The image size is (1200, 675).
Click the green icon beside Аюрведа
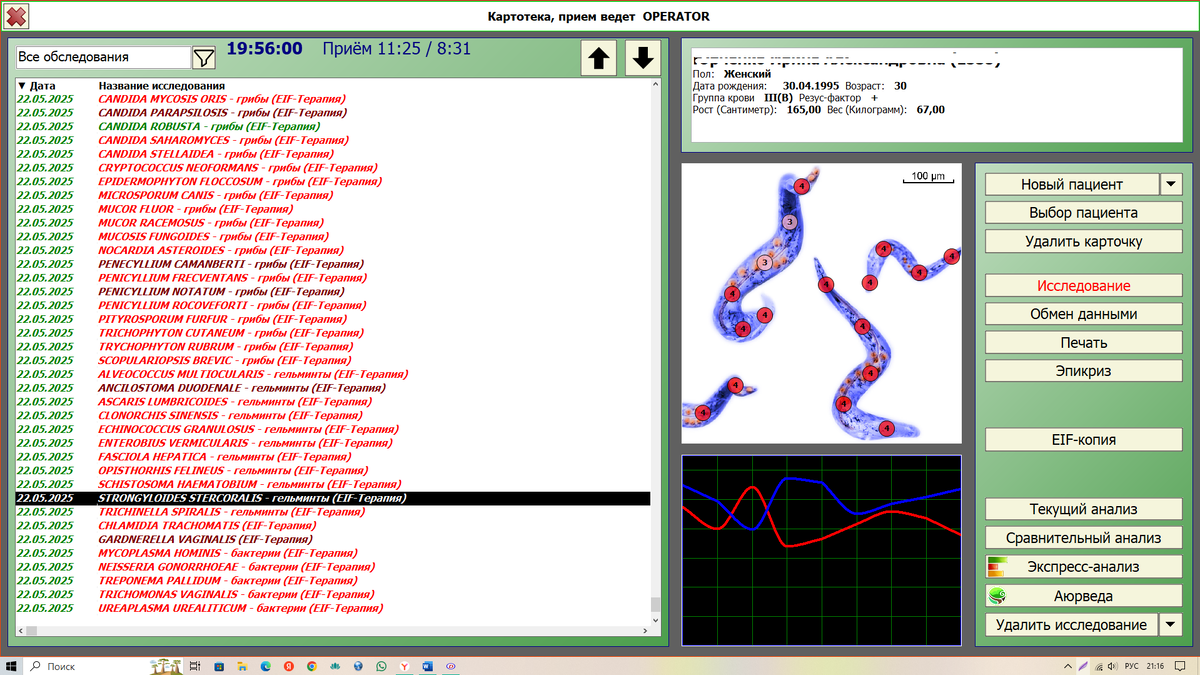[x=996, y=595]
